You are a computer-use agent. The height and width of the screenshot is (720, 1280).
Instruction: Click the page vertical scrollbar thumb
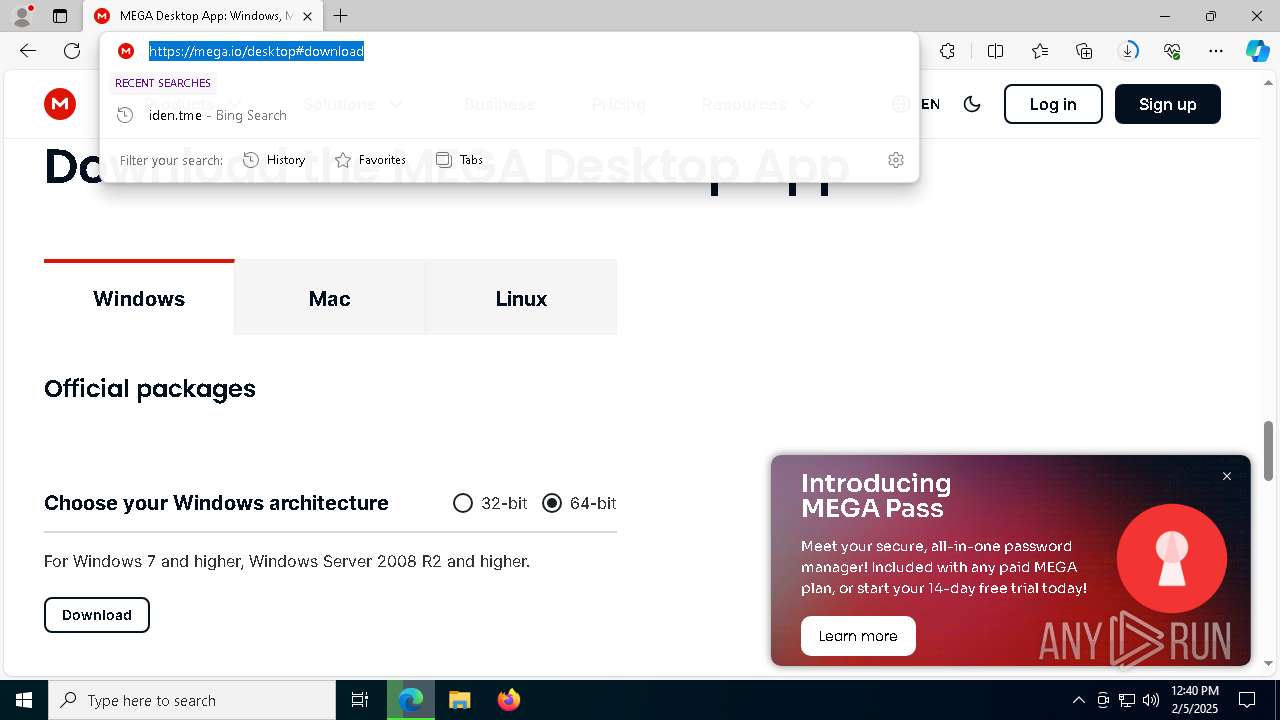pos(1268,450)
